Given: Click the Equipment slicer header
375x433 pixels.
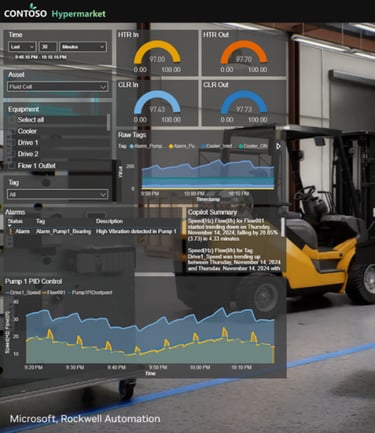Looking at the screenshot, I should coord(24,109).
